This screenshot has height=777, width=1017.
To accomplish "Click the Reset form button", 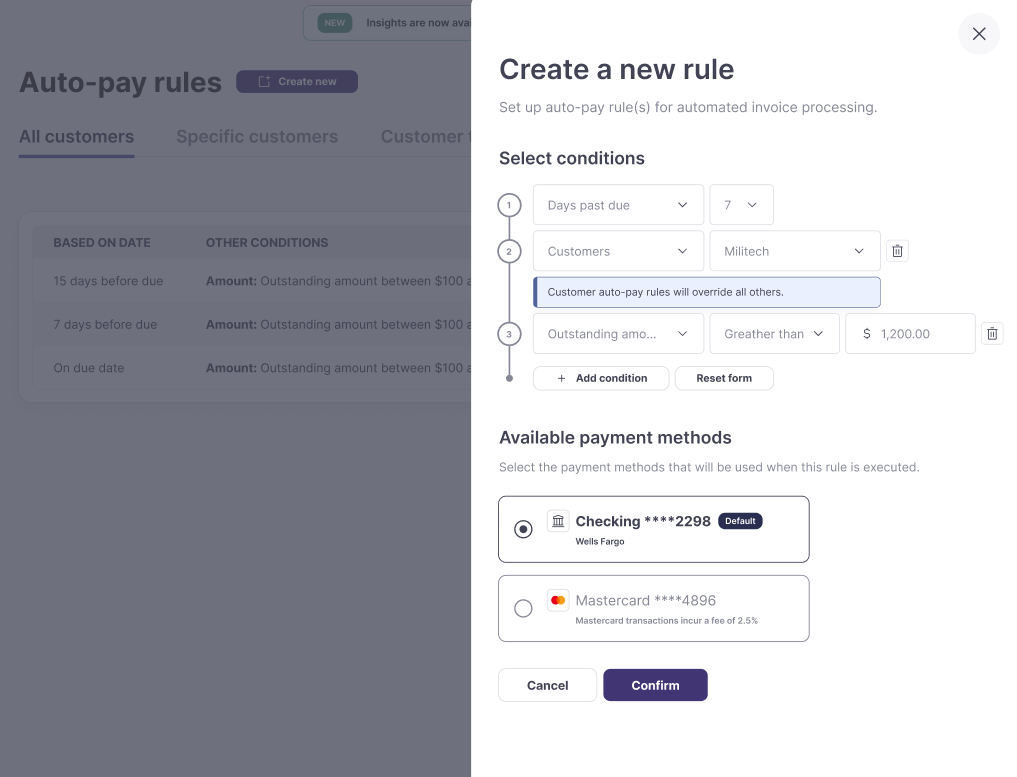I will 724,378.
